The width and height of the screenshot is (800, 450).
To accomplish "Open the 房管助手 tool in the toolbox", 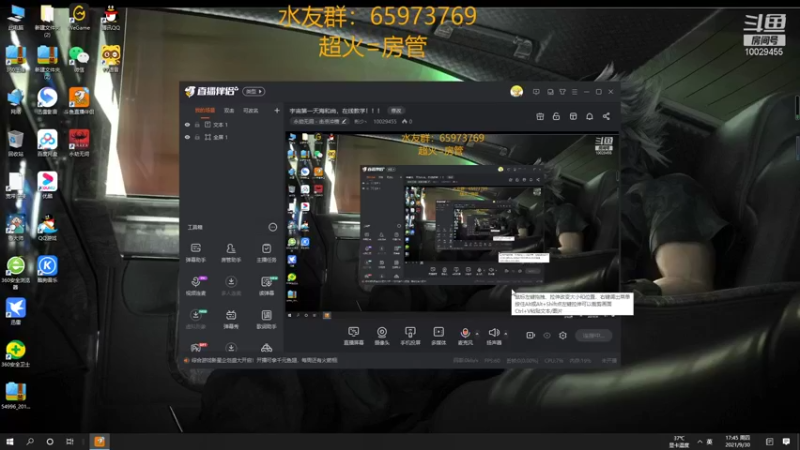I will pos(231,253).
